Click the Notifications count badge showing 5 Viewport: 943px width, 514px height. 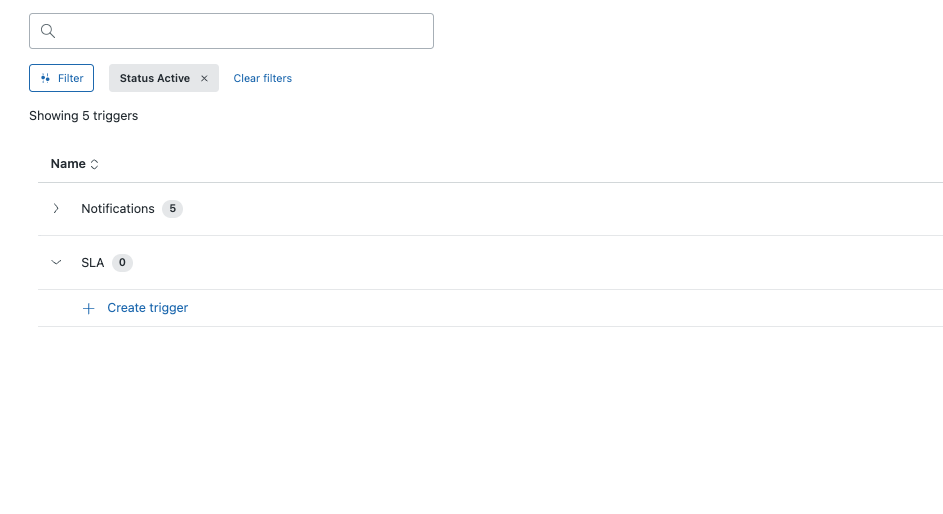[x=172, y=209]
